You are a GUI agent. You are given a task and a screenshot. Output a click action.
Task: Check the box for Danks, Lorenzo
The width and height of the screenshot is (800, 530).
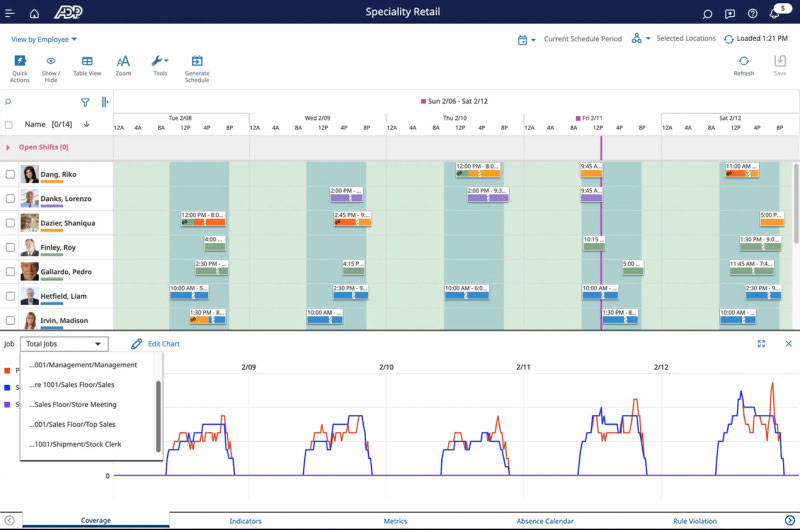point(10,198)
